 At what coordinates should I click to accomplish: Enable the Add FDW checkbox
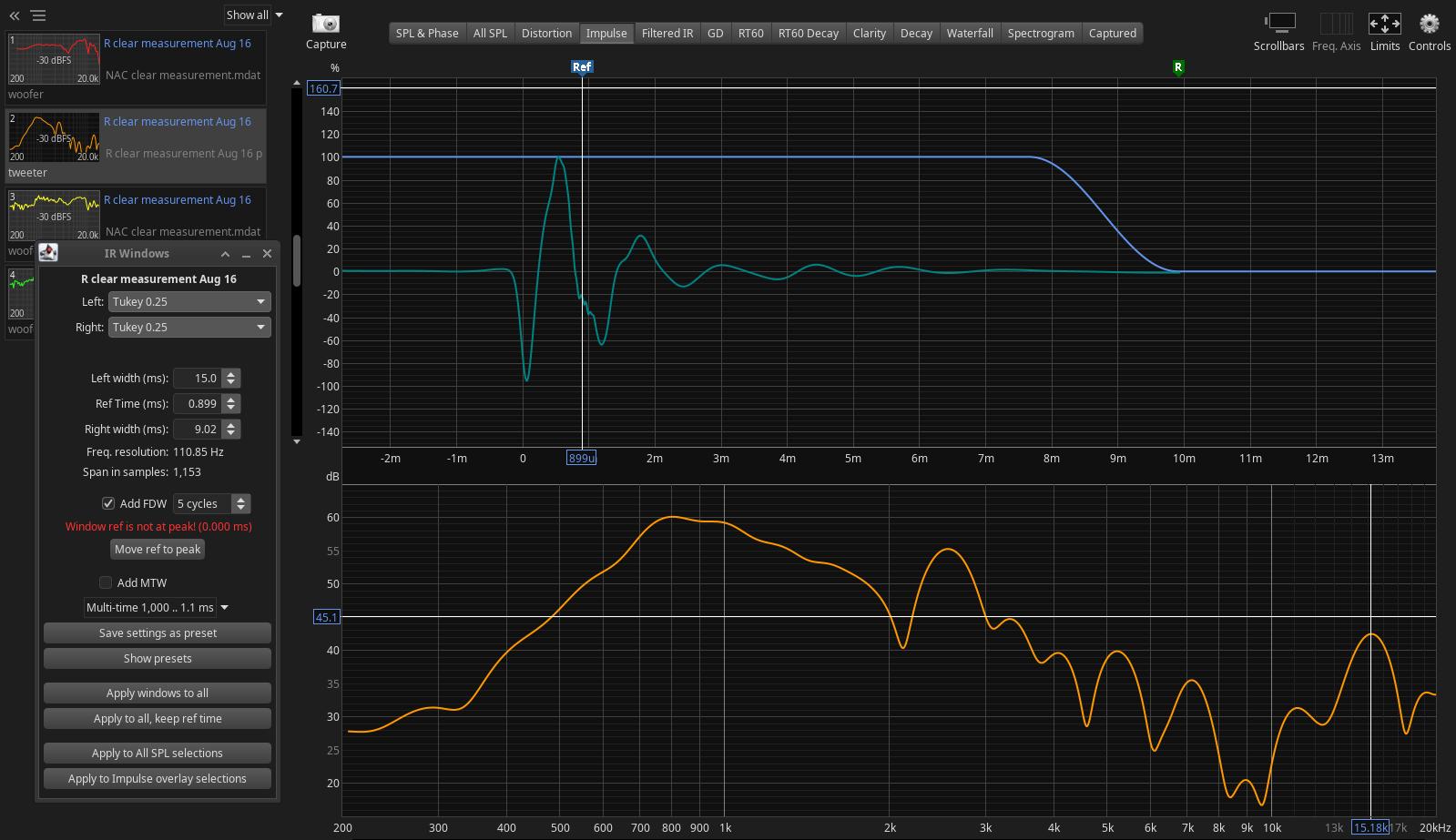tap(108, 503)
